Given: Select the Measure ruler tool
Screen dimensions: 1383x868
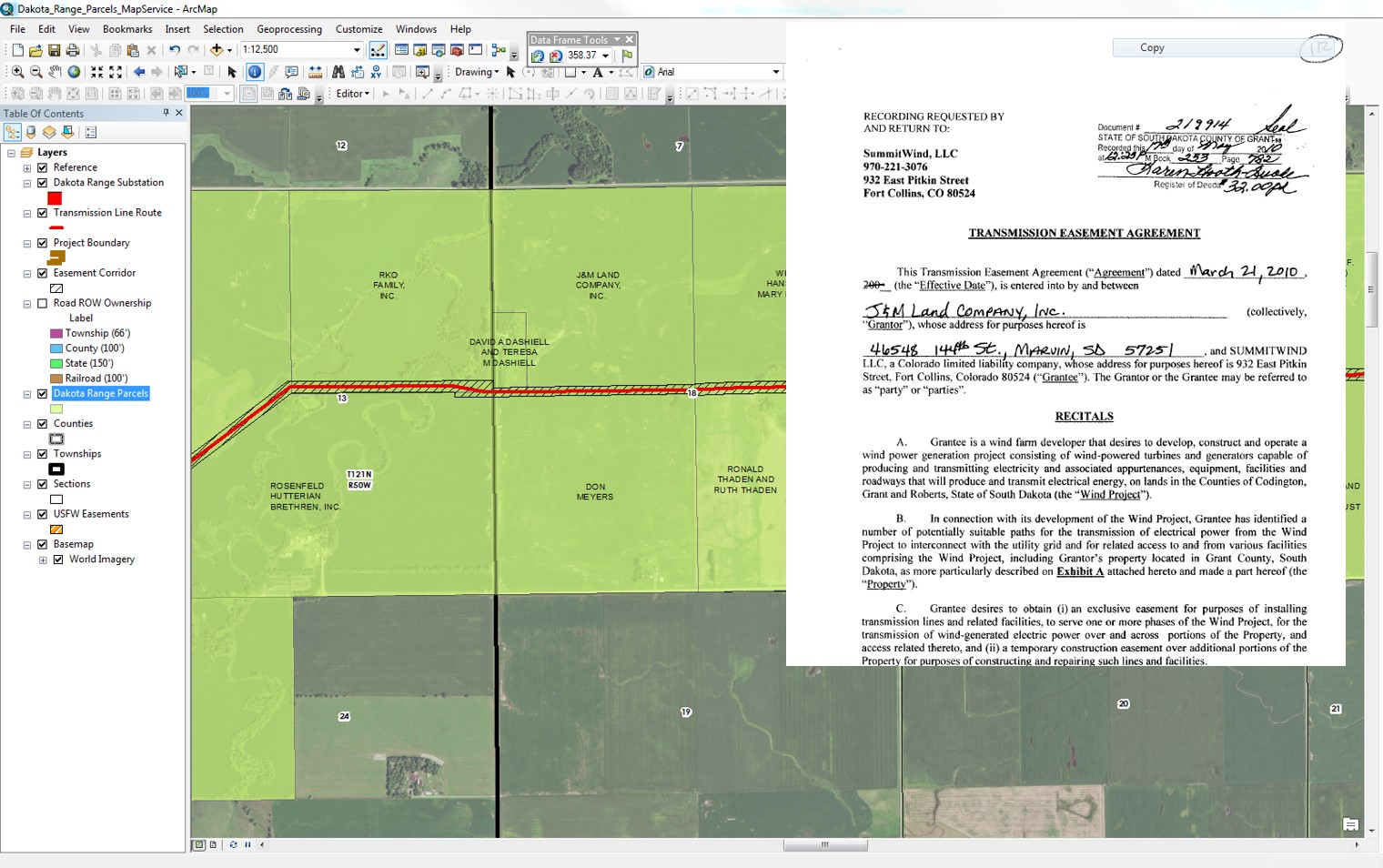Looking at the screenshot, I should pos(315,72).
